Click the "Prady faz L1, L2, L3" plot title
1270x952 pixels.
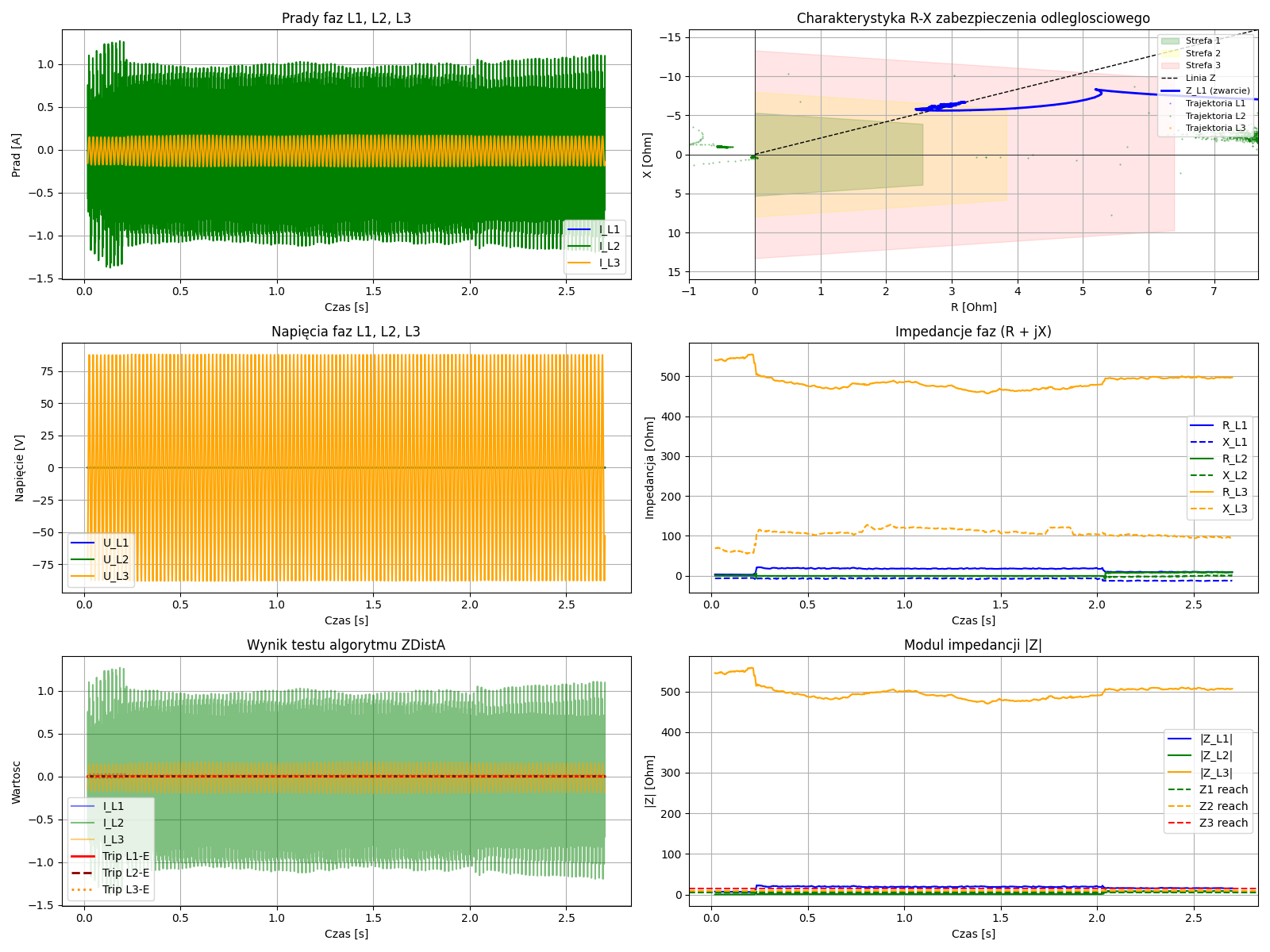pos(346,18)
